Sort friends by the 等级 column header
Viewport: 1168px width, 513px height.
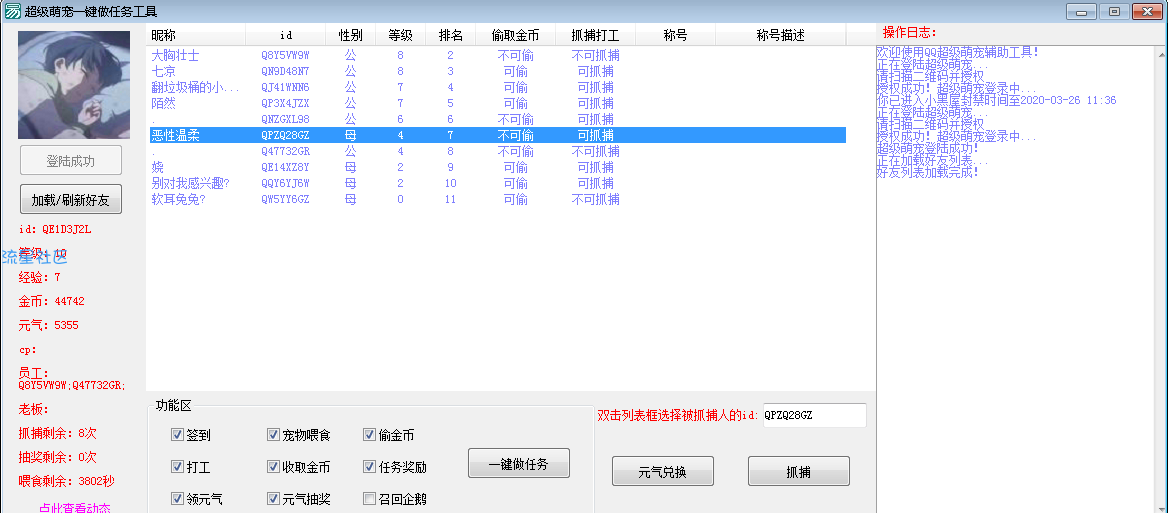400,35
